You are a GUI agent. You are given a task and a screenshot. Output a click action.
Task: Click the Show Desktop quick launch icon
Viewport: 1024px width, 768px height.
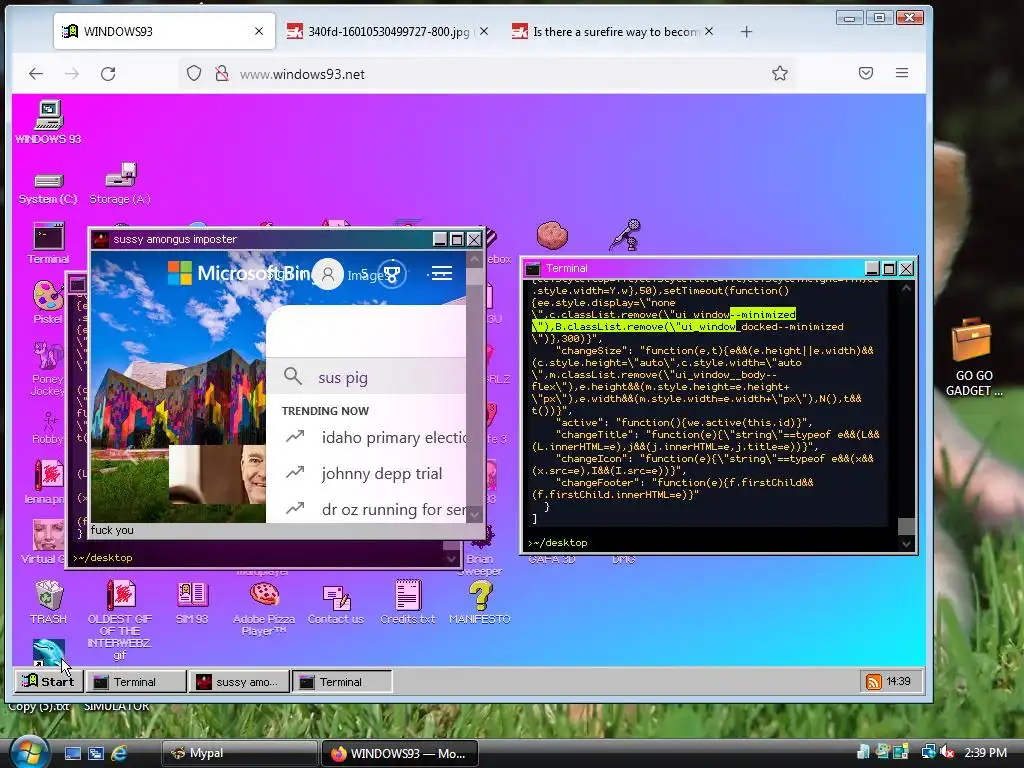(72, 753)
